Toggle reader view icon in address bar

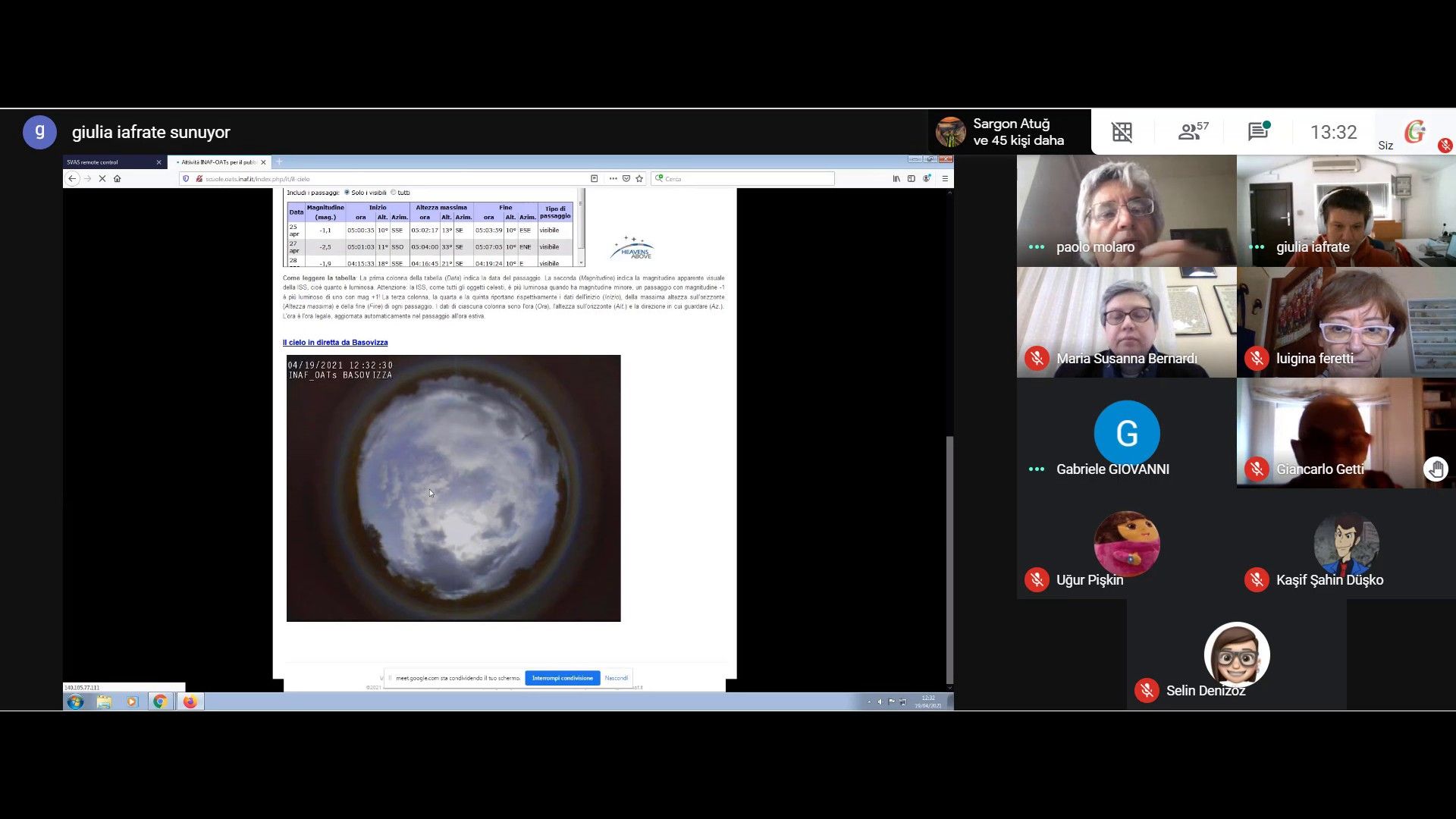[595, 179]
